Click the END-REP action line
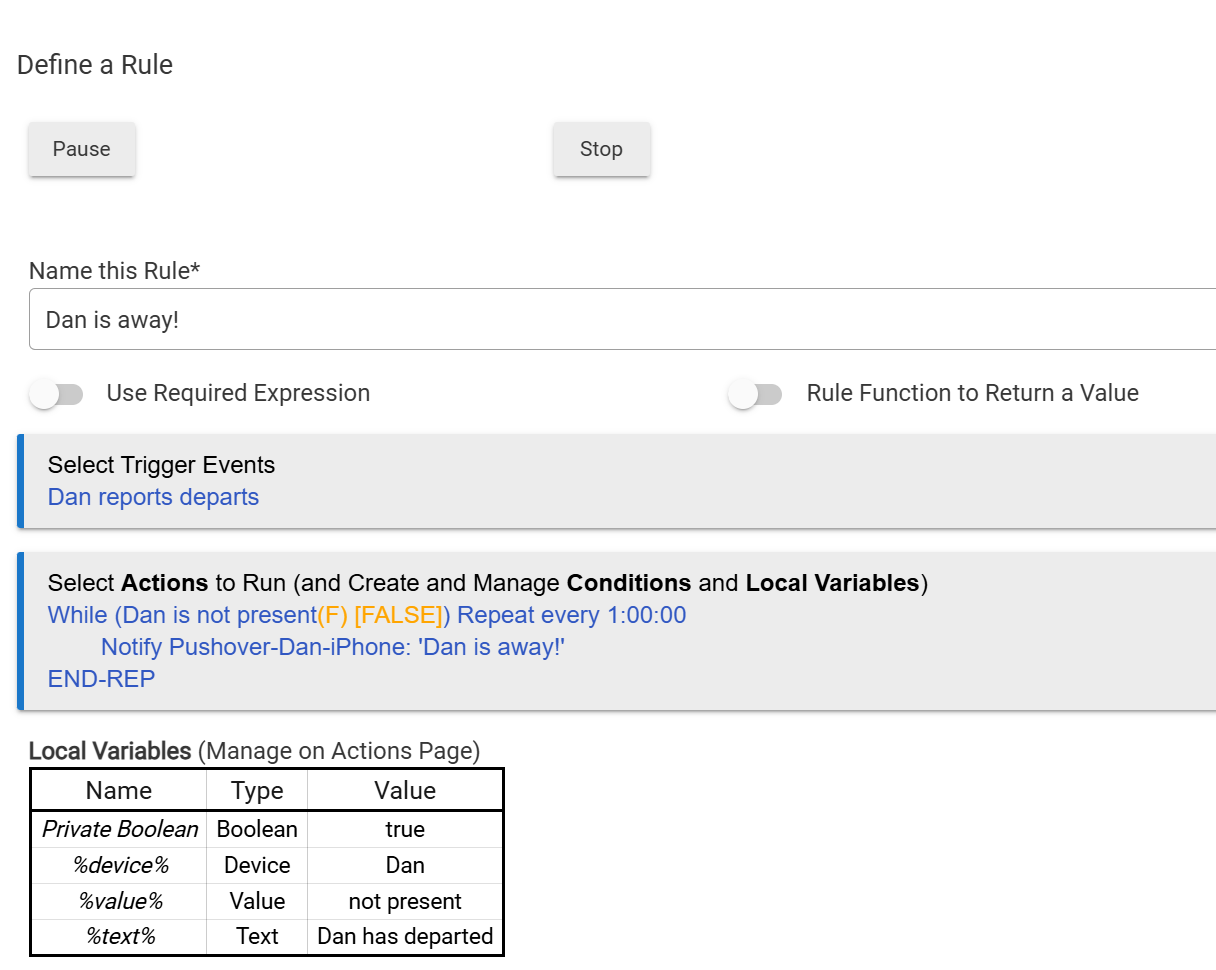 click(x=101, y=679)
